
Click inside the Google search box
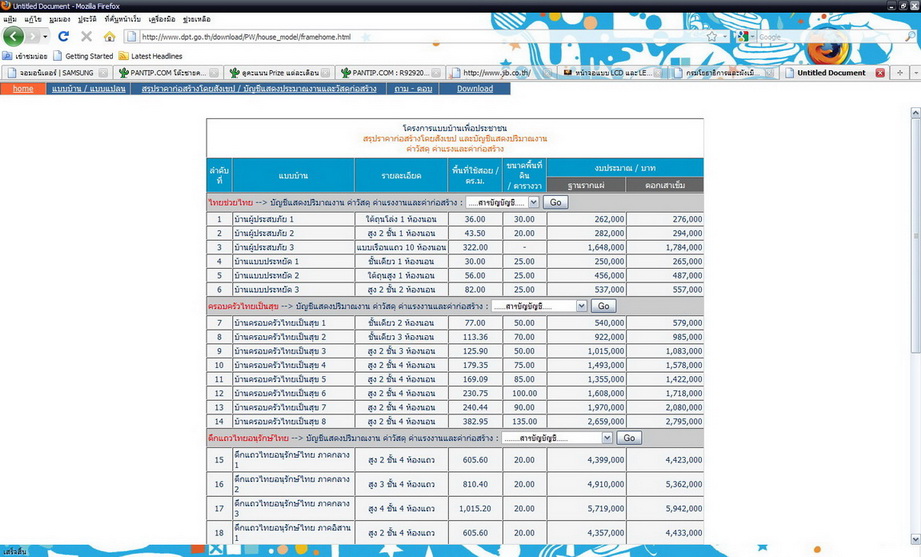[829, 36]
